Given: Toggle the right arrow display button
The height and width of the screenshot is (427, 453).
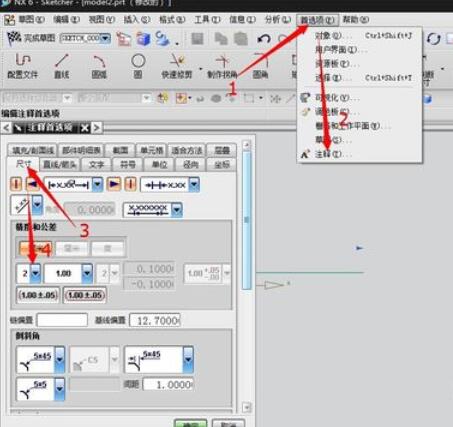Looking at the screenshot, I should pyautogui.click(x=114, y=184).
